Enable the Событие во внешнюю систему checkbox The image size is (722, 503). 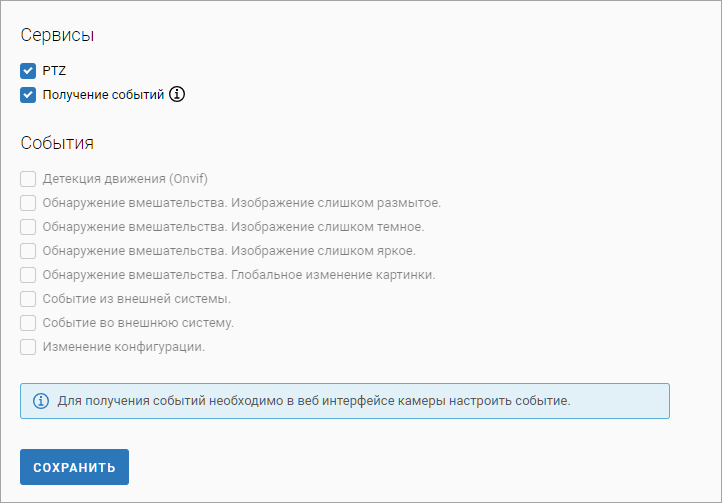pos(28,323)
